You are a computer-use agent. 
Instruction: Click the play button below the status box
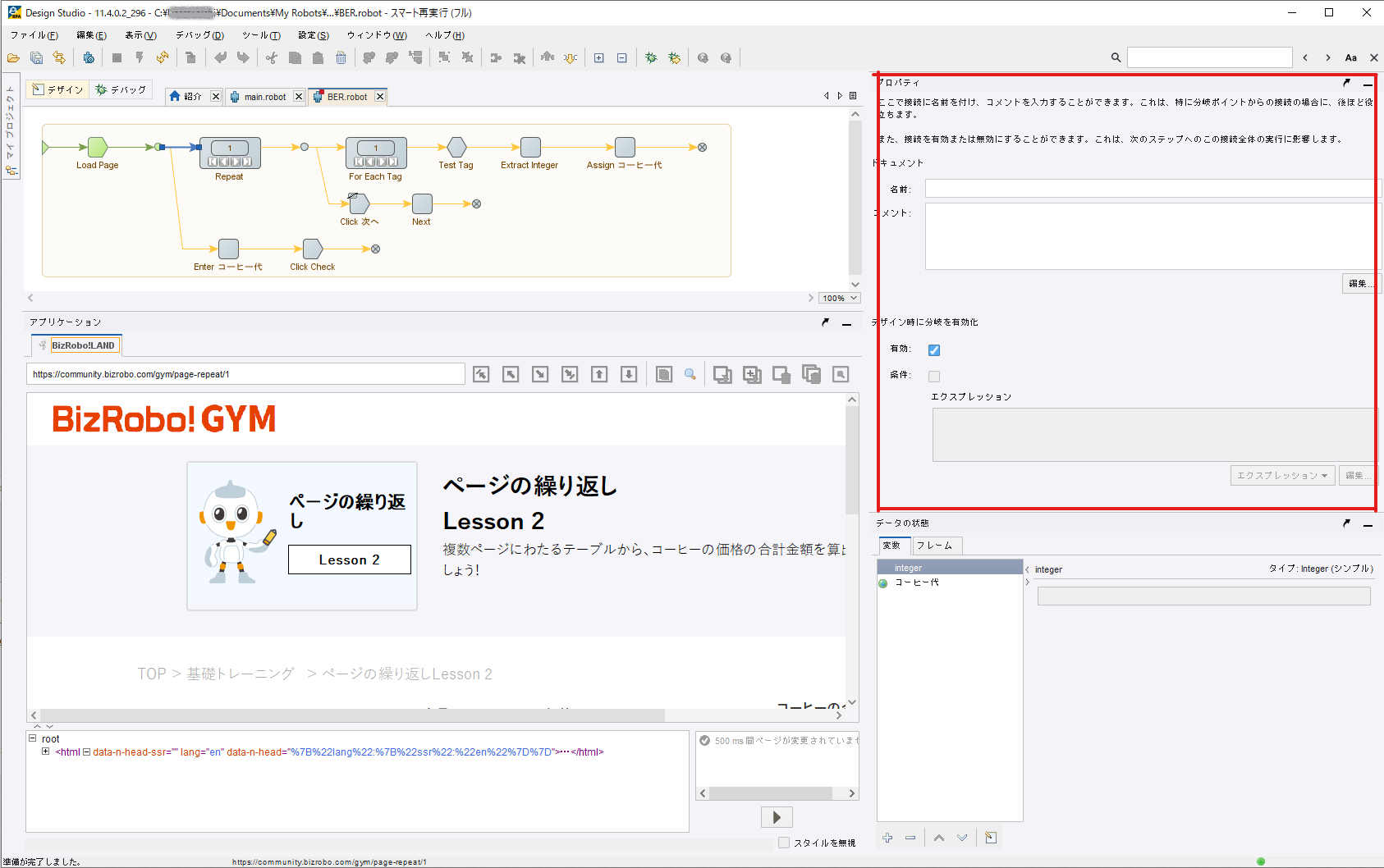pos(777,817)
